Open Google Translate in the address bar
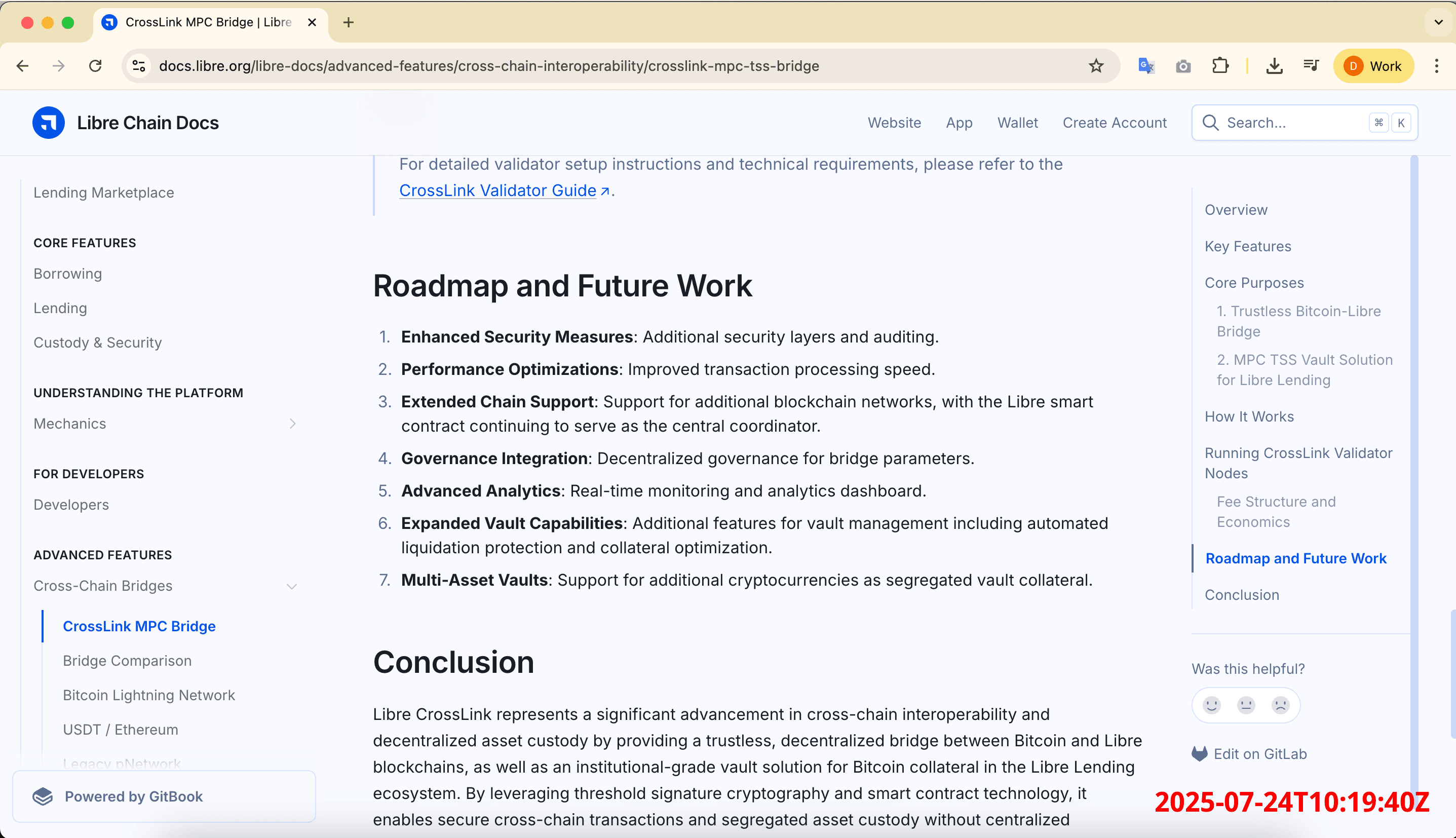The width and height of the screenshot is (1456, 838). click(1145, 66)
